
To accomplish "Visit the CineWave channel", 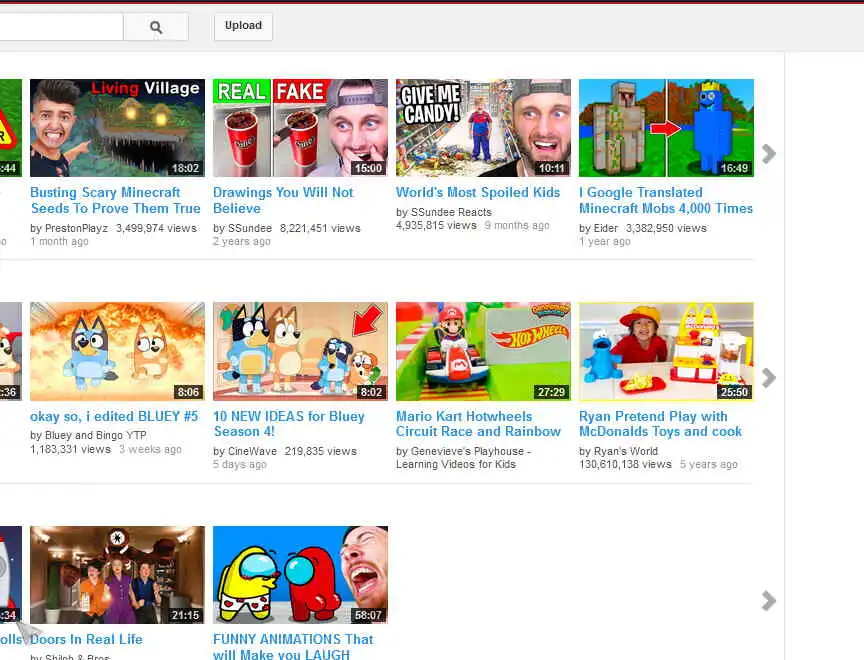I will point(252,451).
